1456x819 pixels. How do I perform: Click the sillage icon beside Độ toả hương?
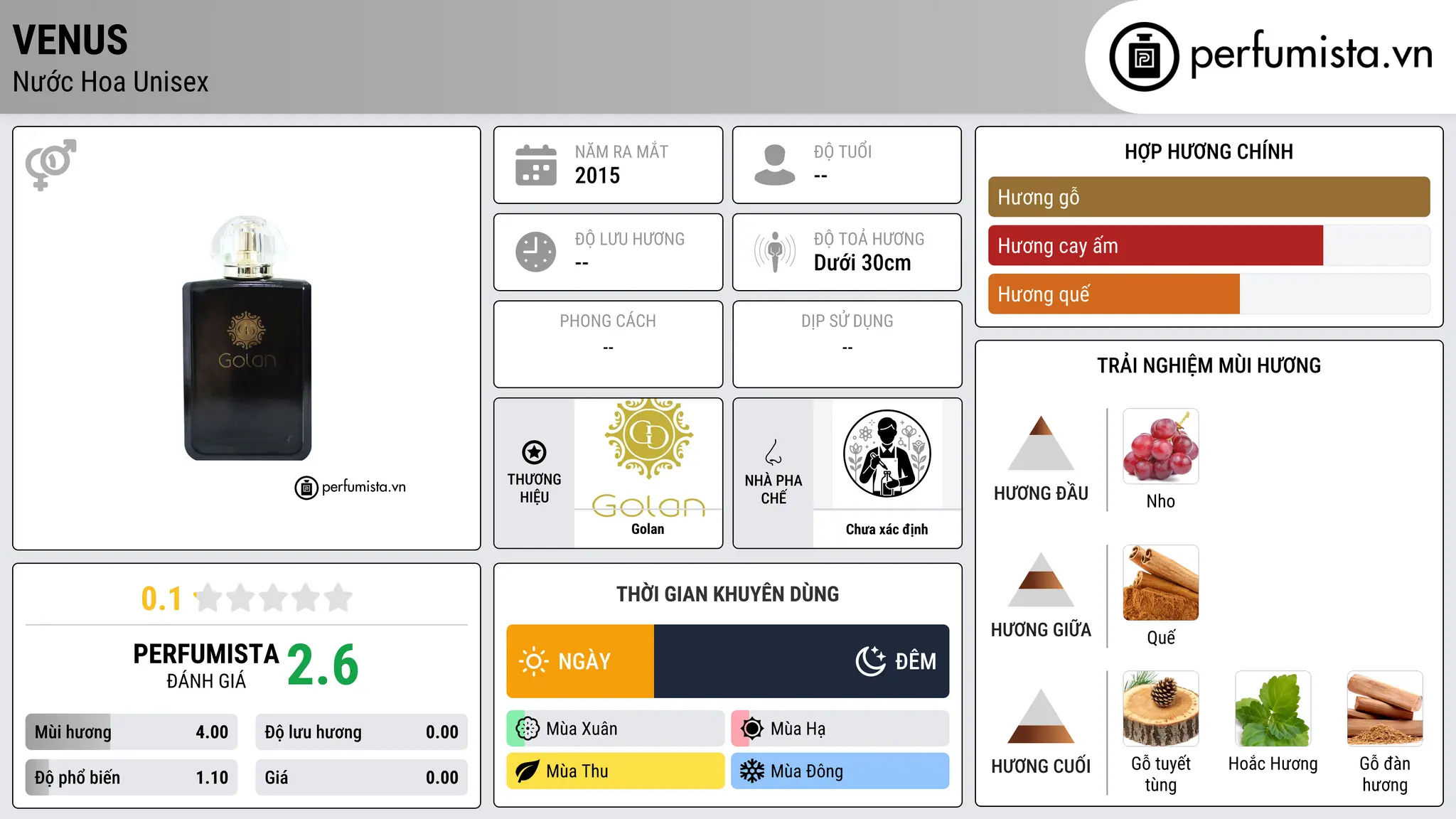775,252
